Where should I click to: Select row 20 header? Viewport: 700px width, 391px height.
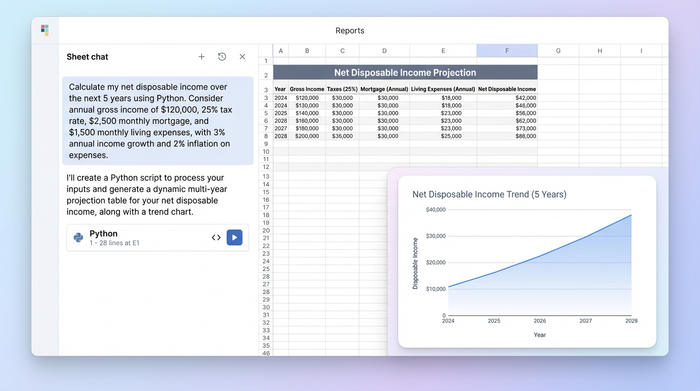pyautogui.click(x=266, y=230)
